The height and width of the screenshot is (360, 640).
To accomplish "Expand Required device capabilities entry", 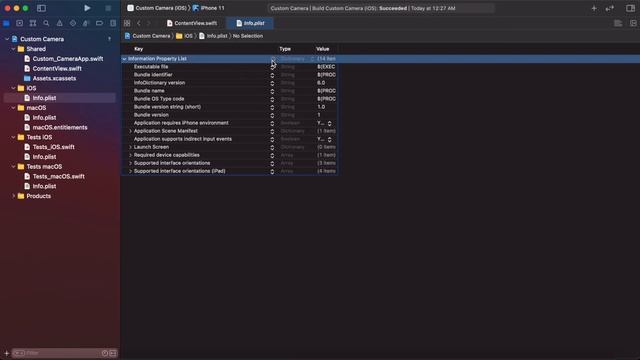I will 130,155.
